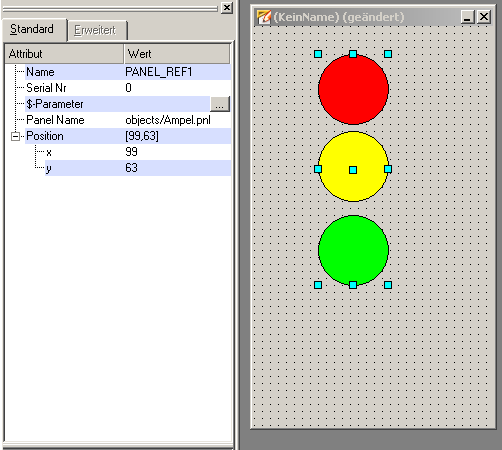Select the top-right cyan selection handle
Screen dimensions: 502x450
coord(388,54)
